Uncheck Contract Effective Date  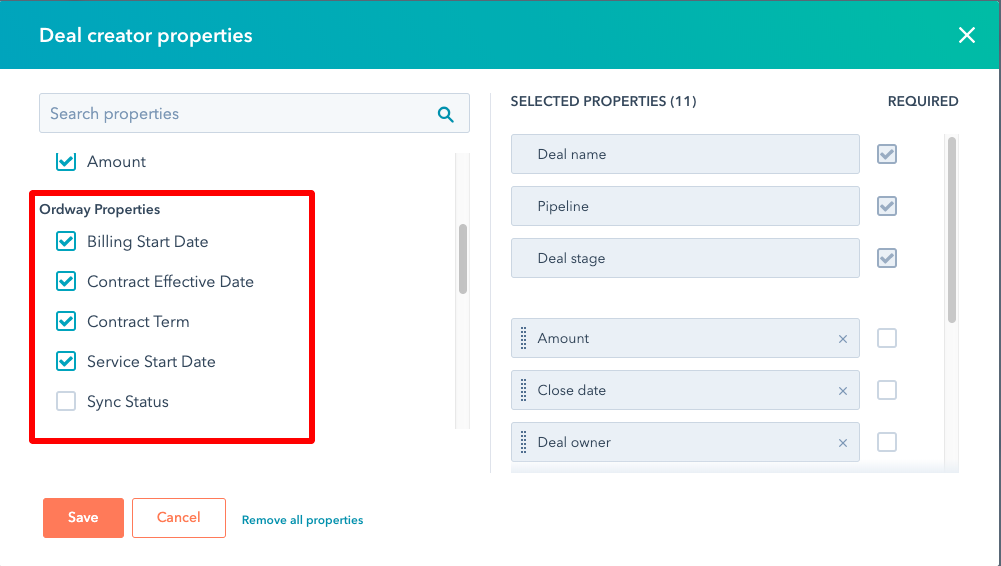click(66, 281)
